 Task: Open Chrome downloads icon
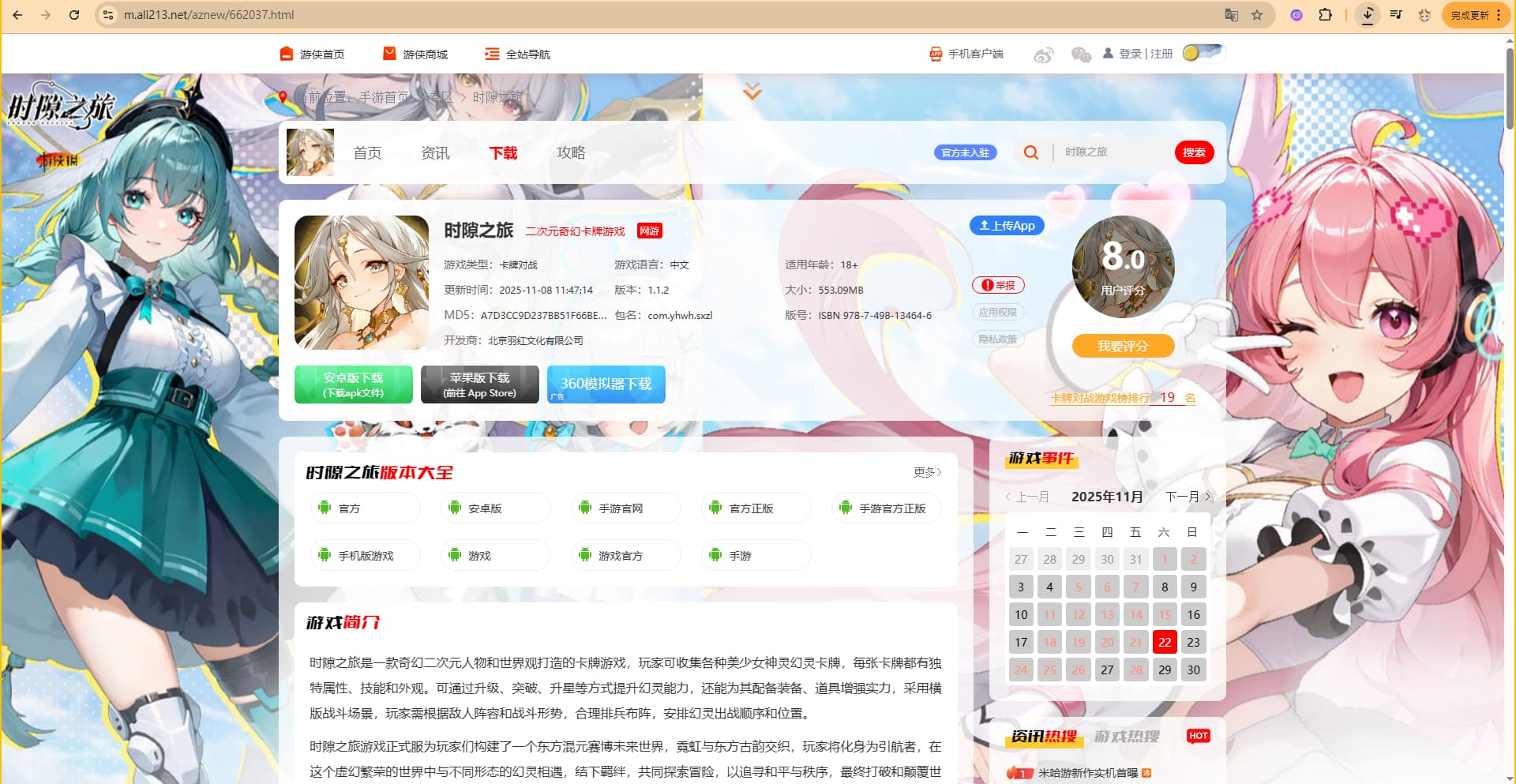tap(1368, 15)
